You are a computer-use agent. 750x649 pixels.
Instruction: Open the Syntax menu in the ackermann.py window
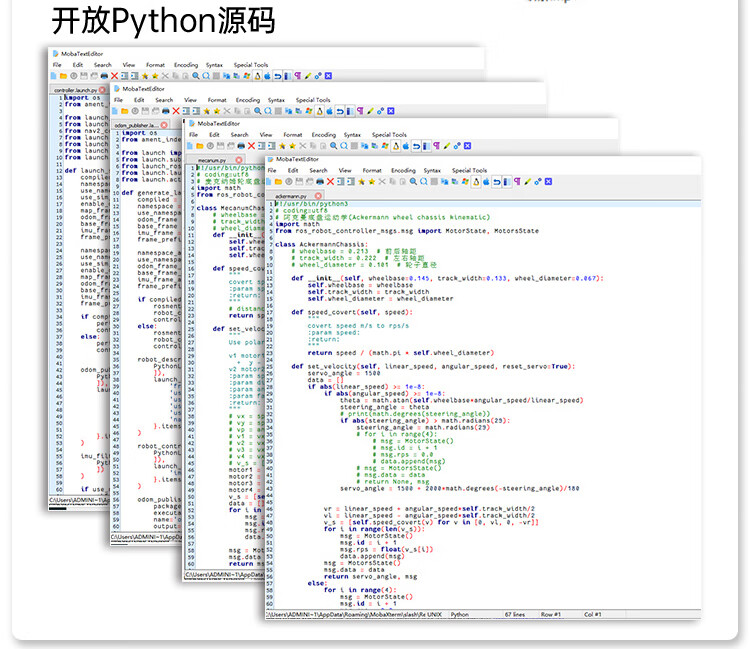tap(431, 171)
